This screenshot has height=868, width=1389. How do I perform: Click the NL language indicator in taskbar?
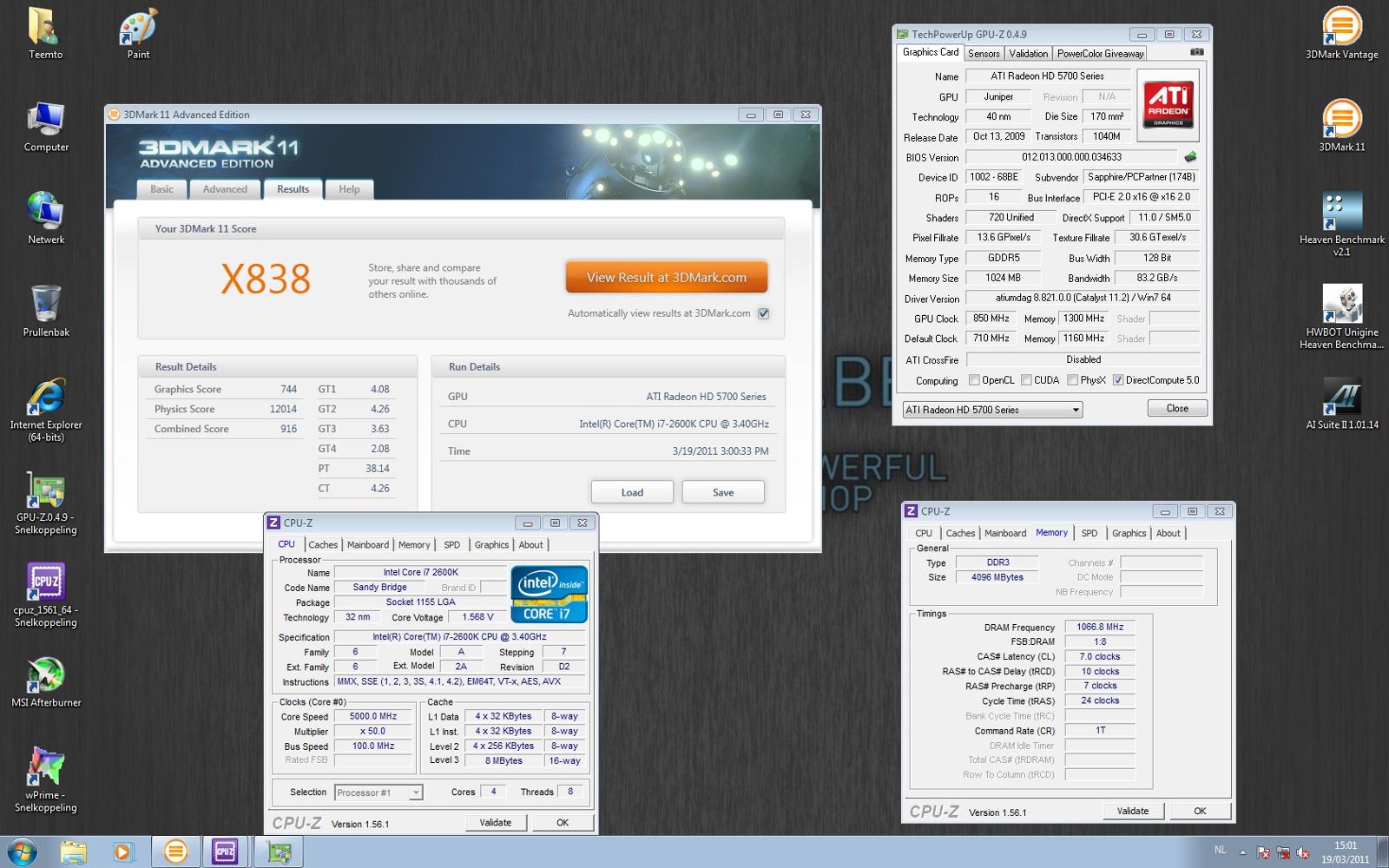coord(1221,851)
